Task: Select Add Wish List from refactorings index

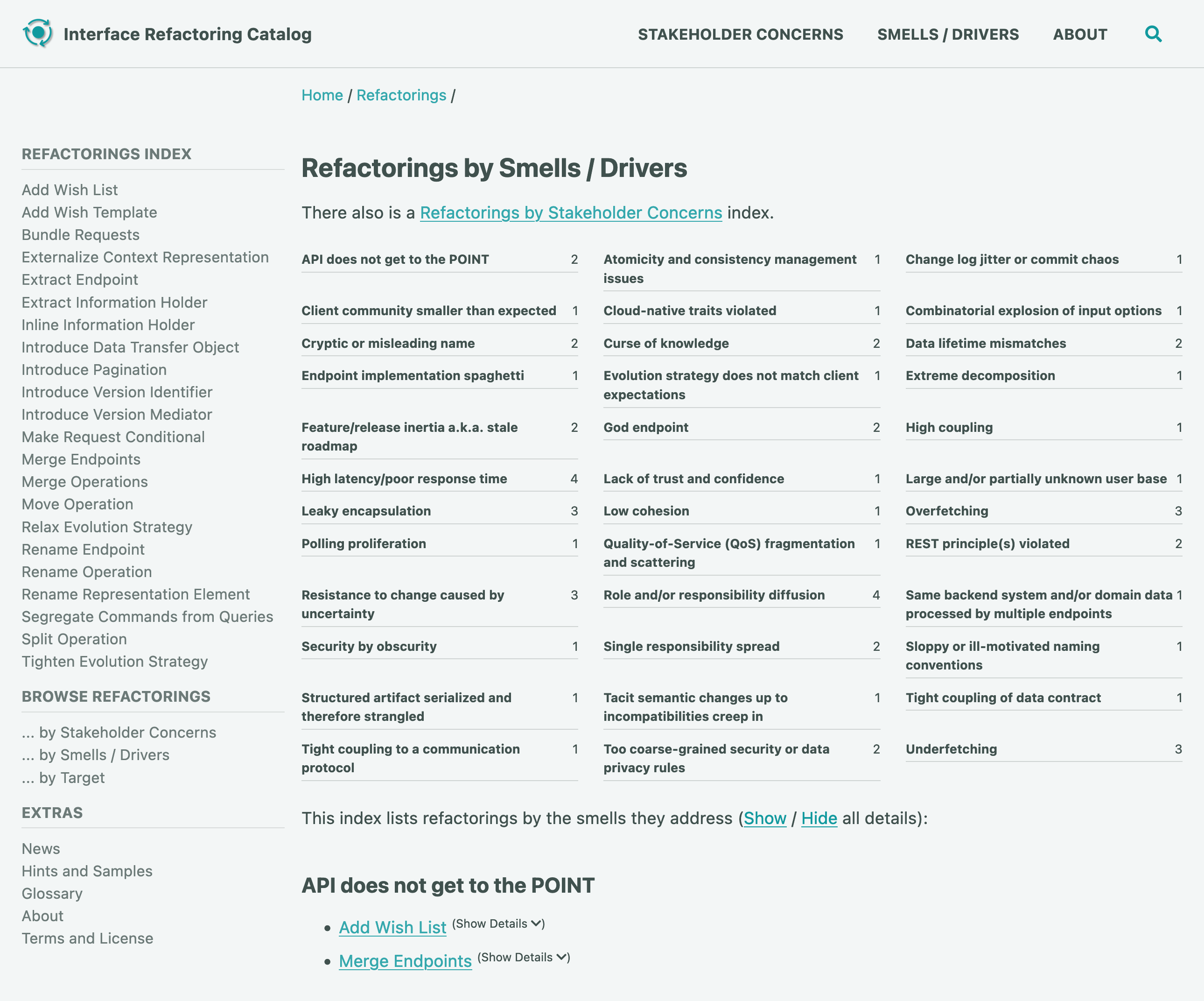Action: point(70,189)
